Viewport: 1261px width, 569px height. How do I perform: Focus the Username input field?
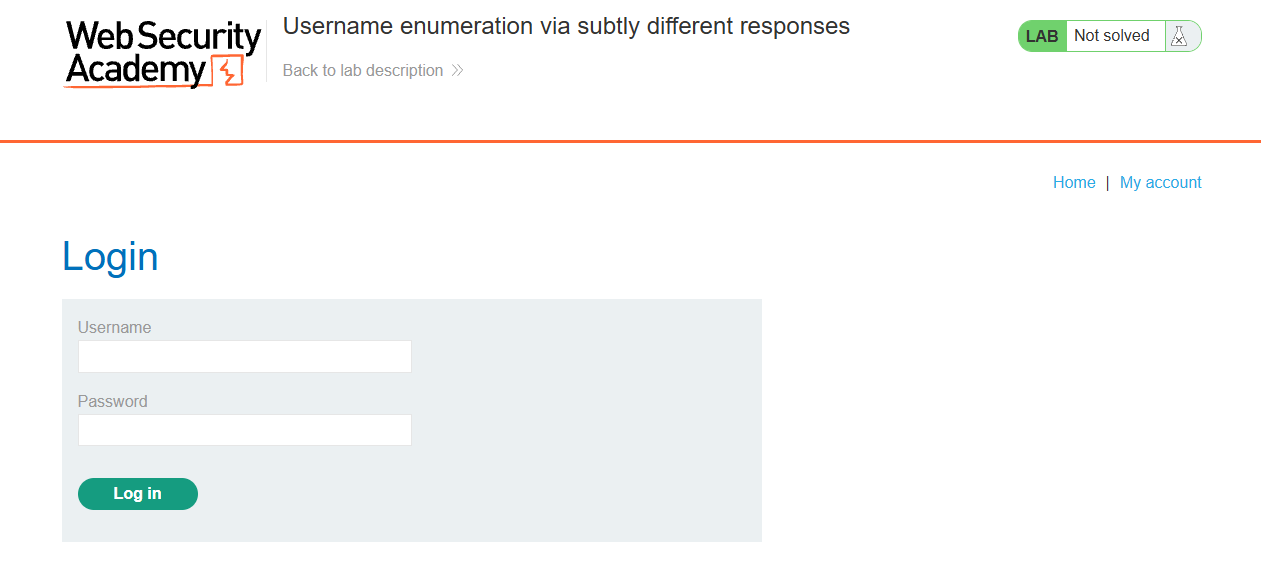(x=245, y=356)
